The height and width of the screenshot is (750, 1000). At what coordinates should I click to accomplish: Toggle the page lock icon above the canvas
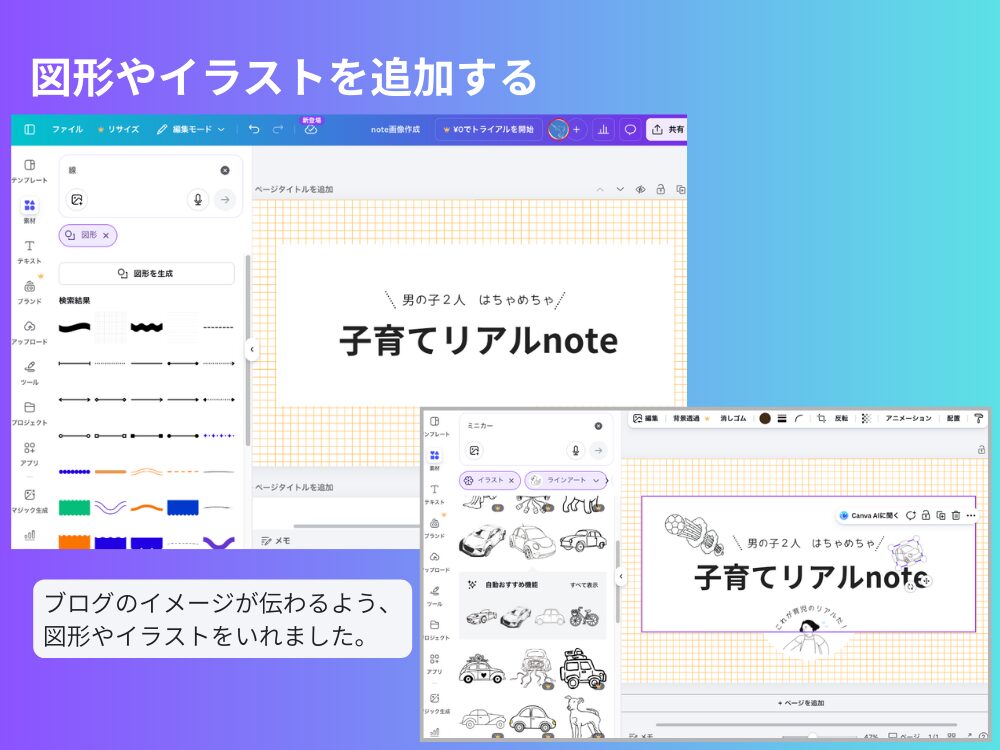click(x=660, y=189)
